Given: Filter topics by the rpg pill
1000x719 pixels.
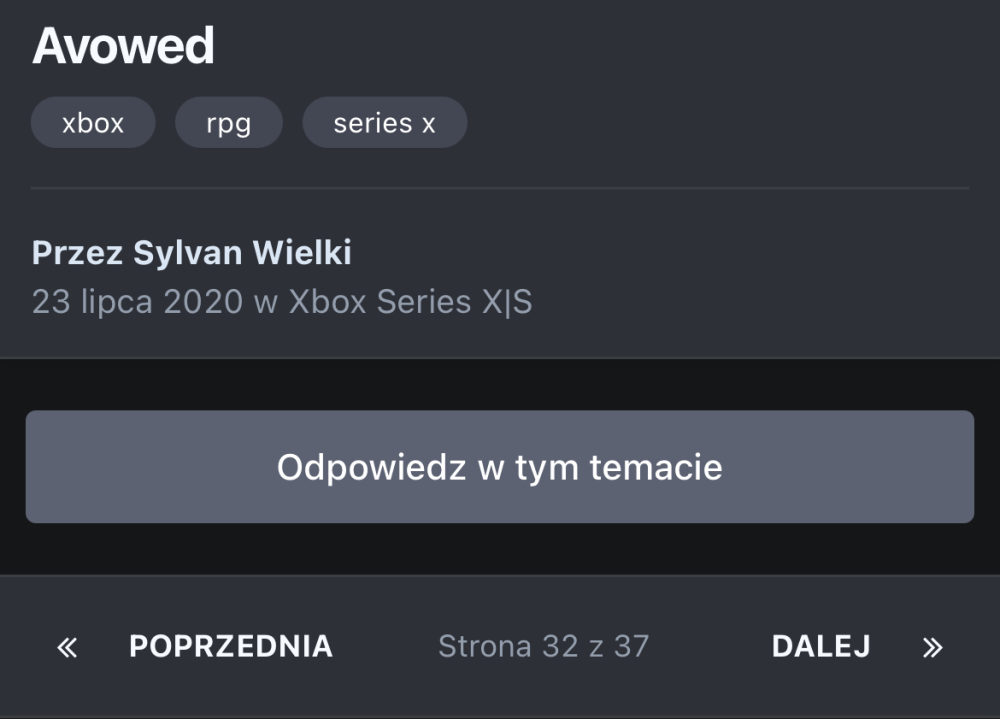Looking at the screenshot, I should [228, 123].
